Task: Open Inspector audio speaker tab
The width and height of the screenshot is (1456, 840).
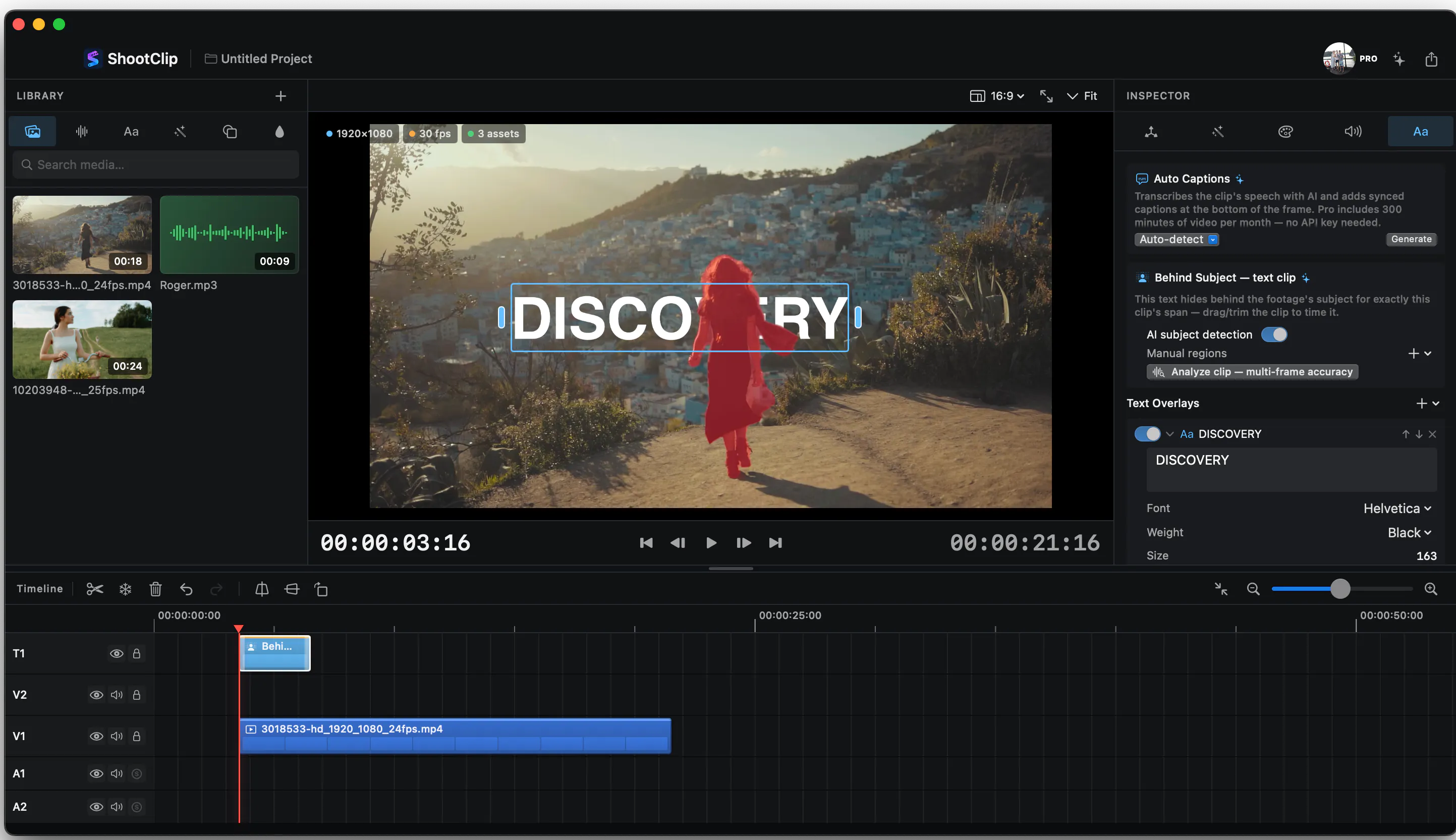Action: (1353, 132)
